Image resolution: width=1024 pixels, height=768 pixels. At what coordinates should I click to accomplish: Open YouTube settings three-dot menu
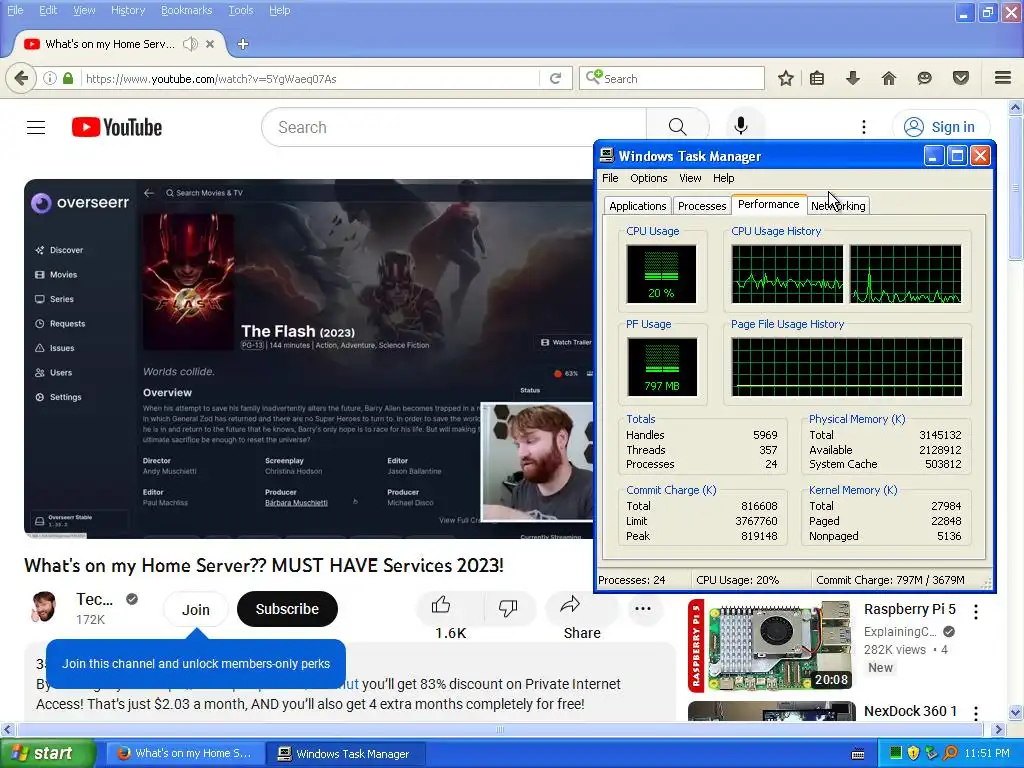tap(863, 127)
